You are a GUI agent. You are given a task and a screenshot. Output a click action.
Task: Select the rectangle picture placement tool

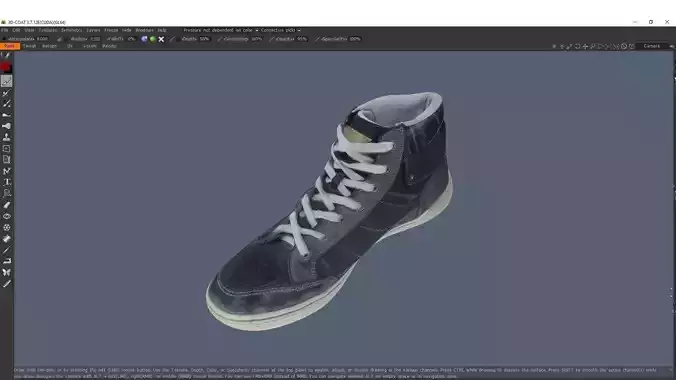coord(6,193)
